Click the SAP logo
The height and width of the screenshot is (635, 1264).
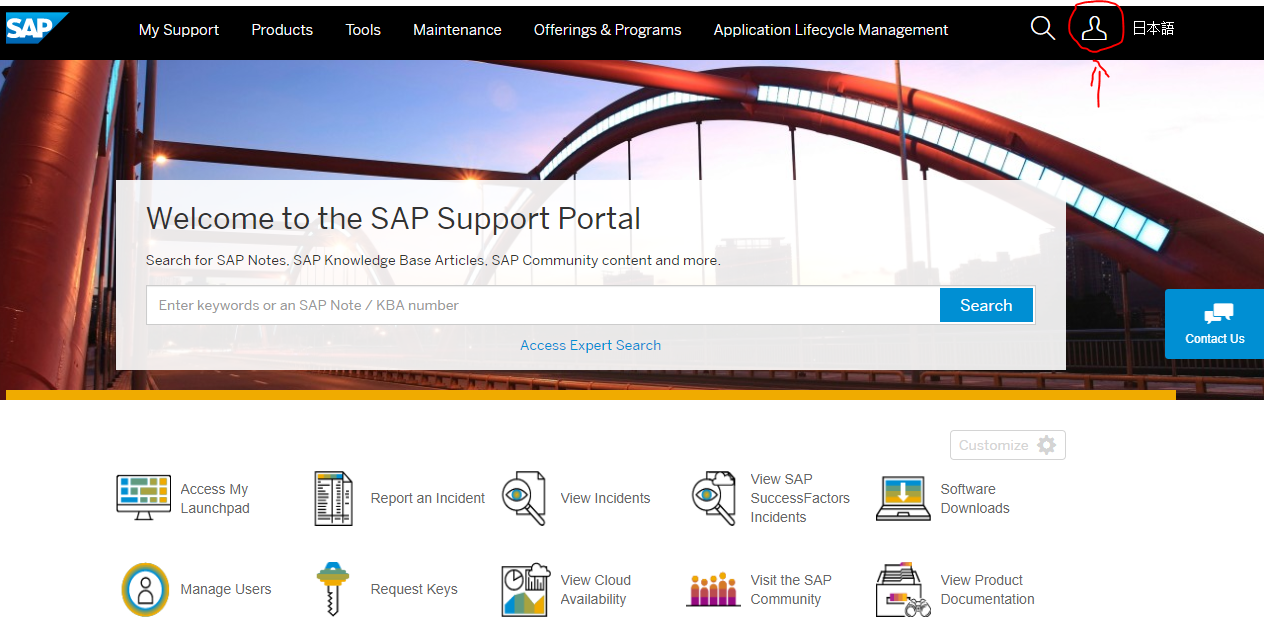[34, 29]
